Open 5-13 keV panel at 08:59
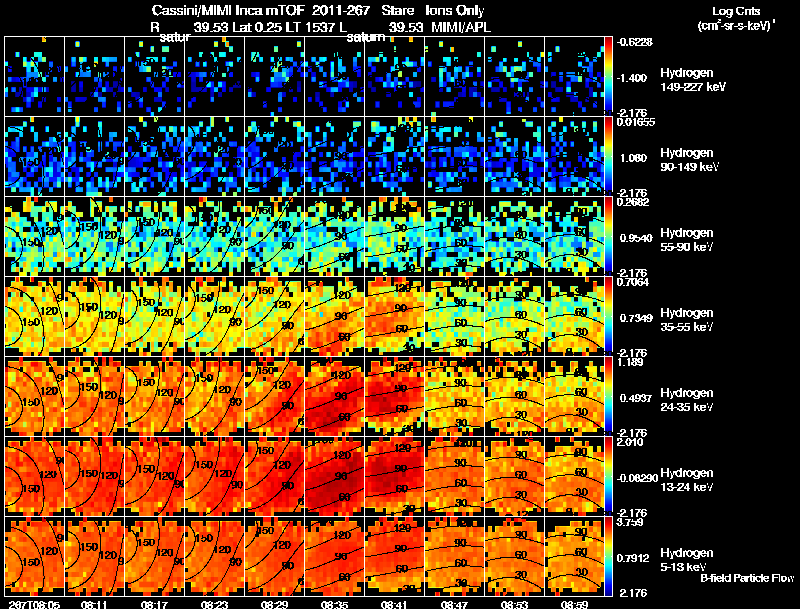Image resolution: width=800 pixels, height=609 pixels. click(574, 556)
